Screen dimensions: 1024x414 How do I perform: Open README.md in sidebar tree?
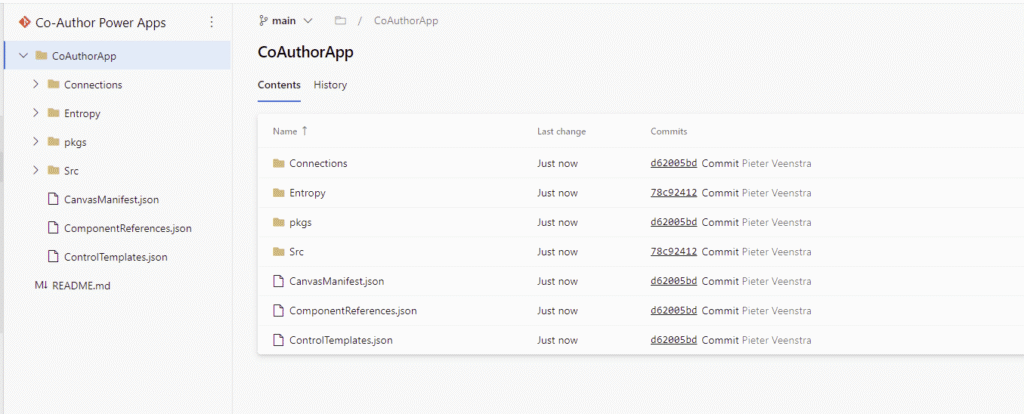(81, 285)
